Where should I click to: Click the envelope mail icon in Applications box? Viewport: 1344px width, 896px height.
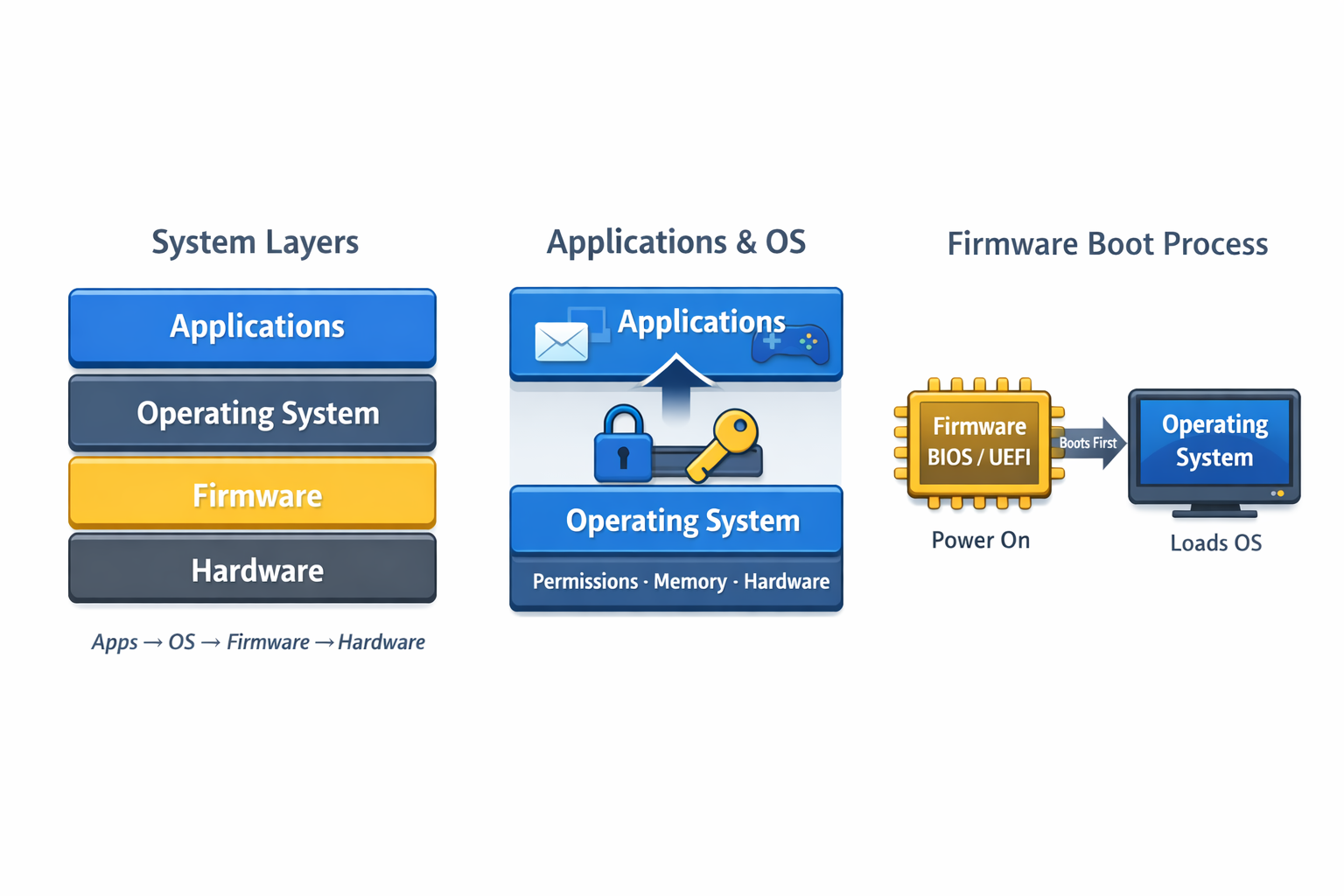tap(563, 341)
